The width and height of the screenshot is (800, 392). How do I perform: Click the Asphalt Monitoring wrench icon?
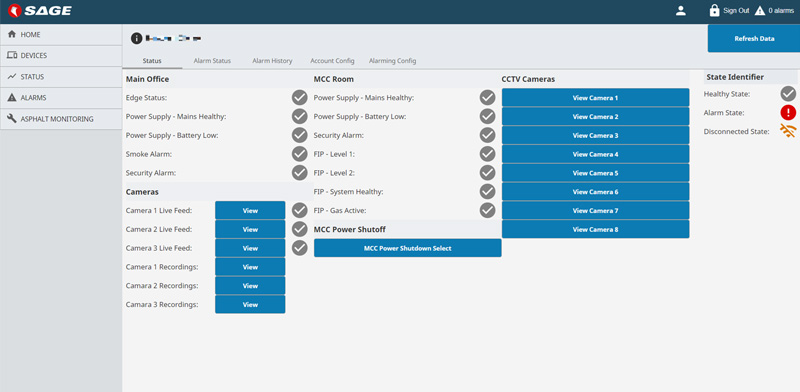[x=12, y=118]
